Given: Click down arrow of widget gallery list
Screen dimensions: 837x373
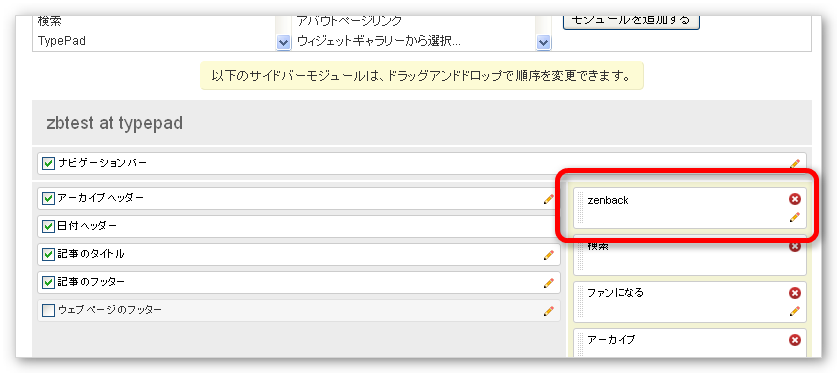Looking at the screenshot, I should 543,42.
